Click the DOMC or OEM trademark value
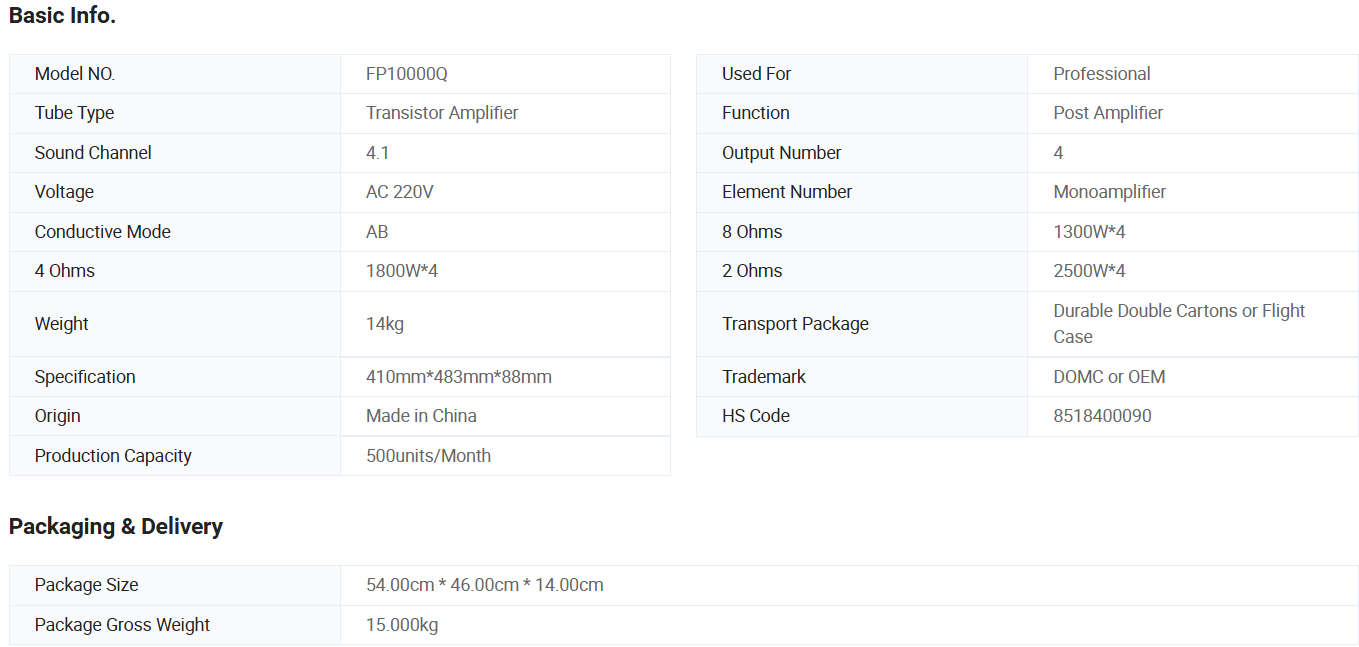 pos(1109,377)
